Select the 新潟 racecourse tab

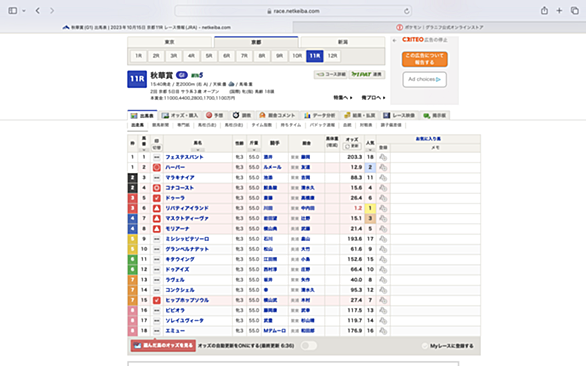coord(343,42)
